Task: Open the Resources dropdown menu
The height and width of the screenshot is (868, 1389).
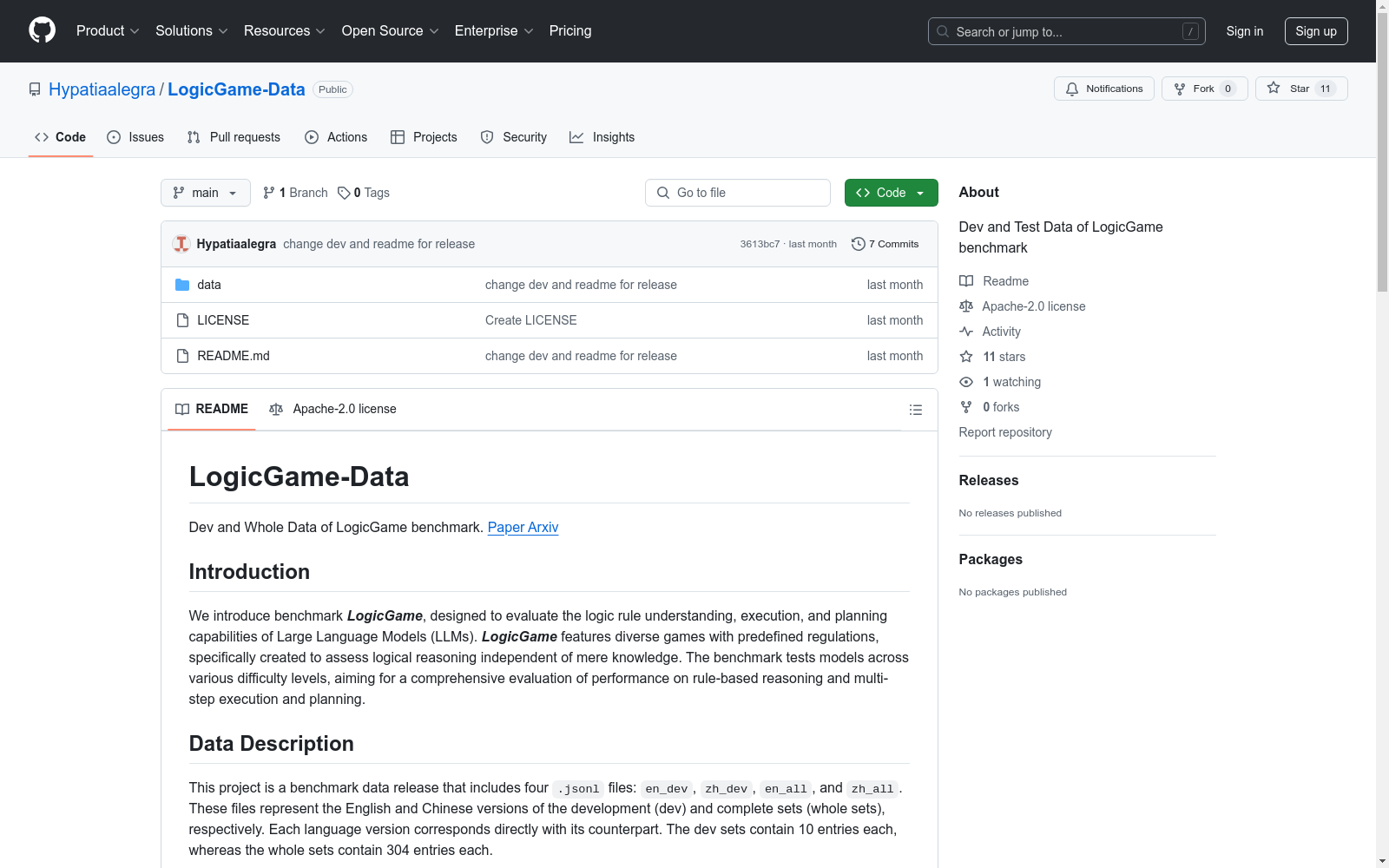Action: pyautogui.click(x=285, y=31)
